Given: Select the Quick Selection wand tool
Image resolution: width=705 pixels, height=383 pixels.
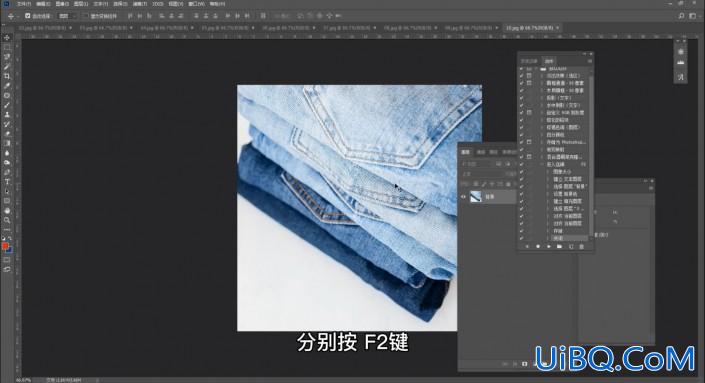Looking at the screenshot, I should [x=7, y=67].
